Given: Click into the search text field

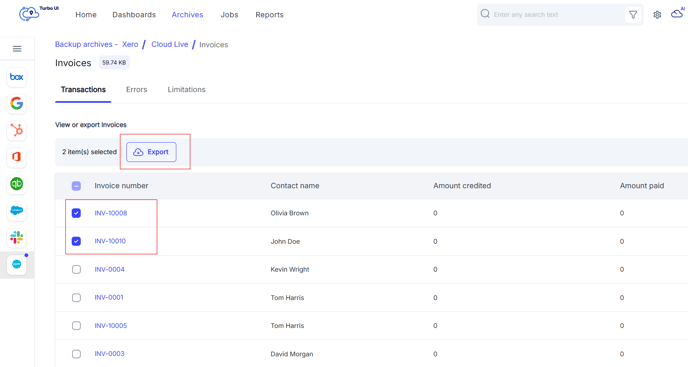Looking at the screenshot, I should pyautogui.click(x=557, y=14).
